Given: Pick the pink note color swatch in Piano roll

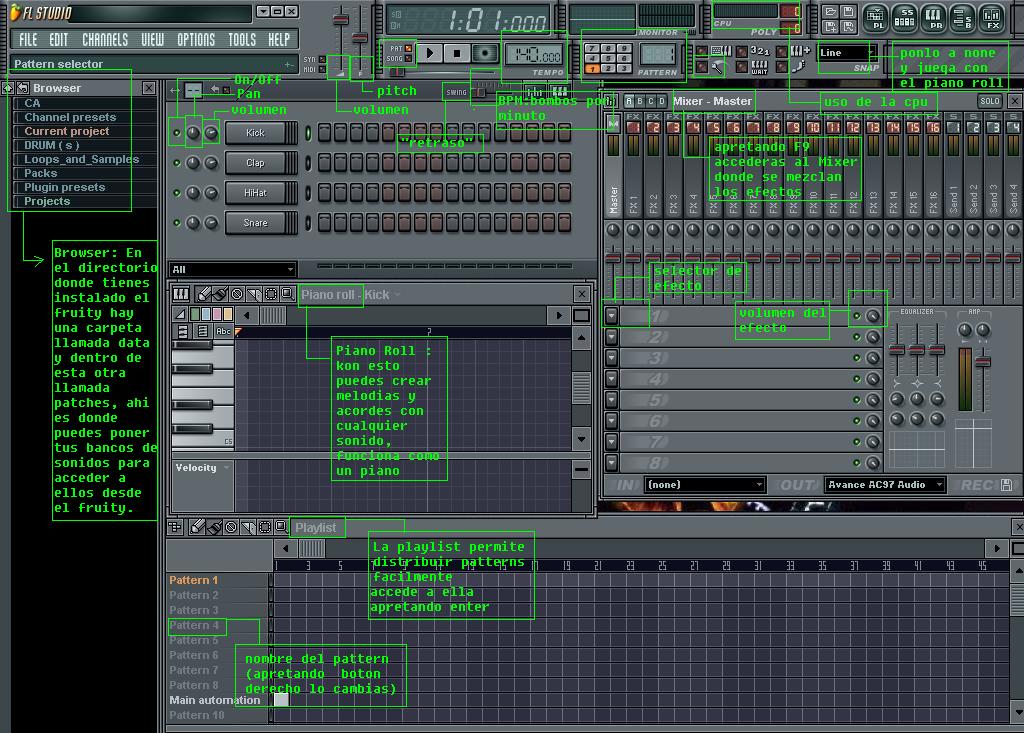Looking at the screenshot, I should 217,314.
